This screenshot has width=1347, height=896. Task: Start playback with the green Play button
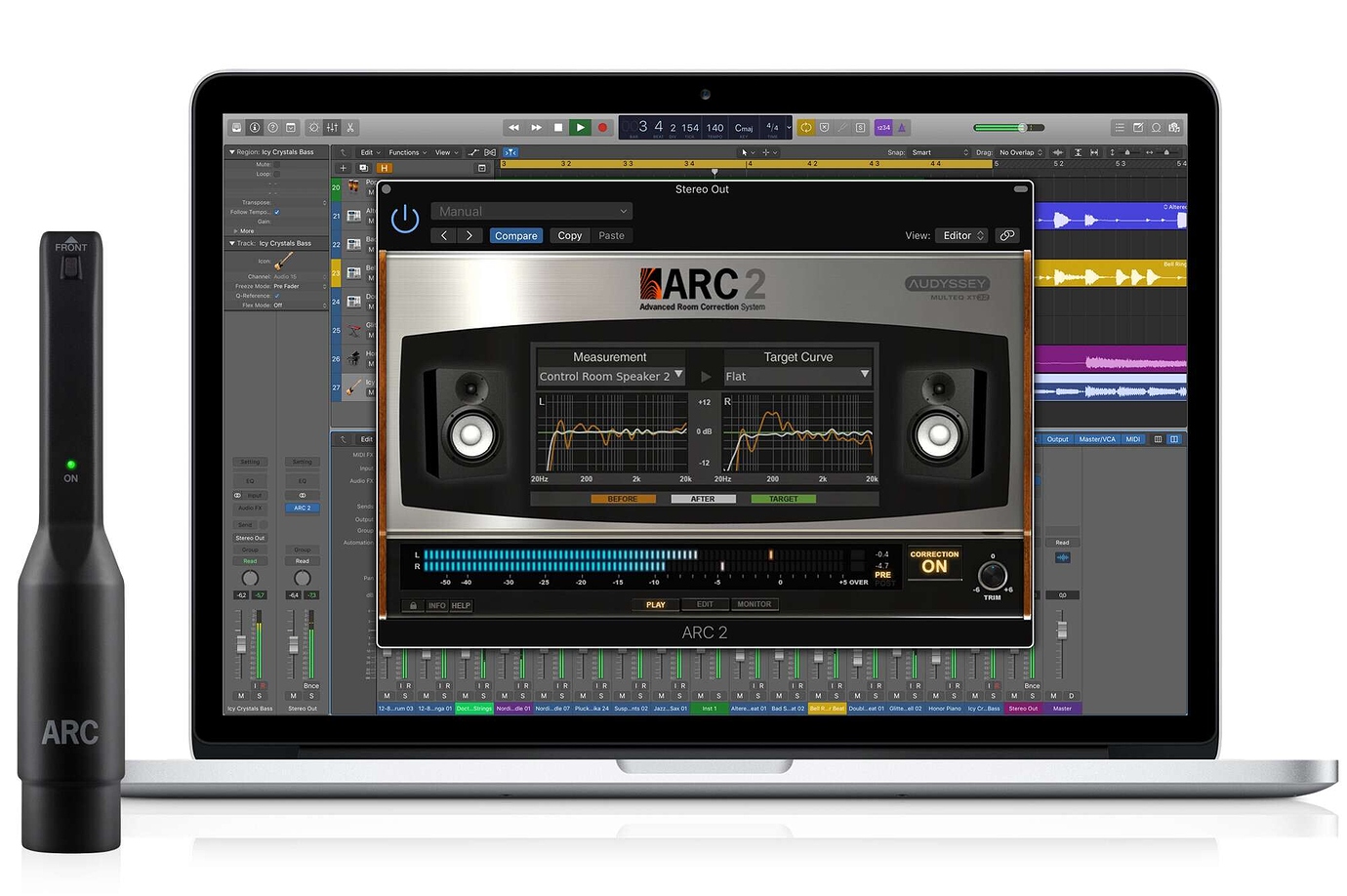[580, 128]
